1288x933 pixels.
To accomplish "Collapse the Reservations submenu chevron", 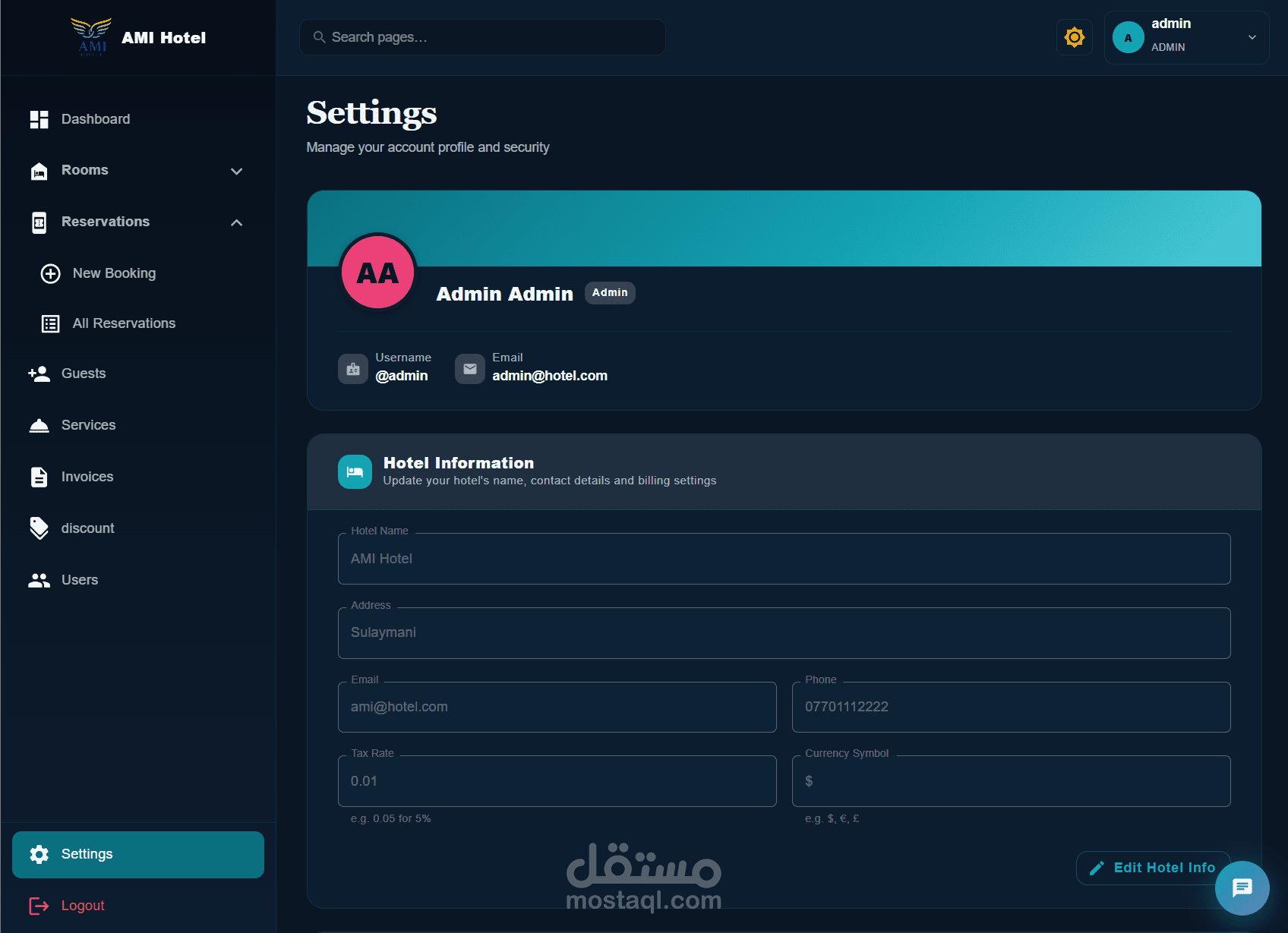I will [237, 222].
